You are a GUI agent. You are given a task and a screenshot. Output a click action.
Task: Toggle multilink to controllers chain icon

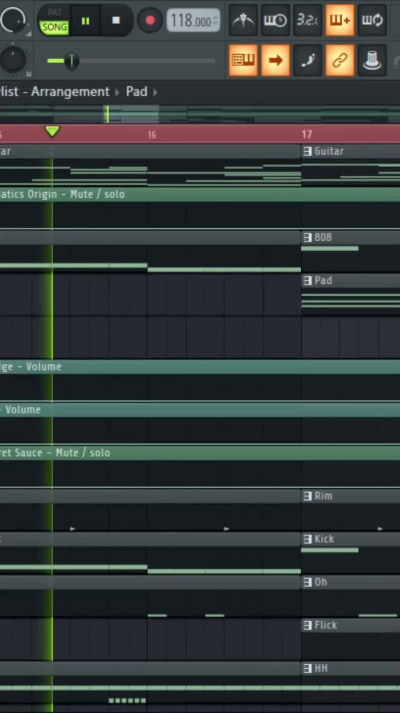point(340,60)
